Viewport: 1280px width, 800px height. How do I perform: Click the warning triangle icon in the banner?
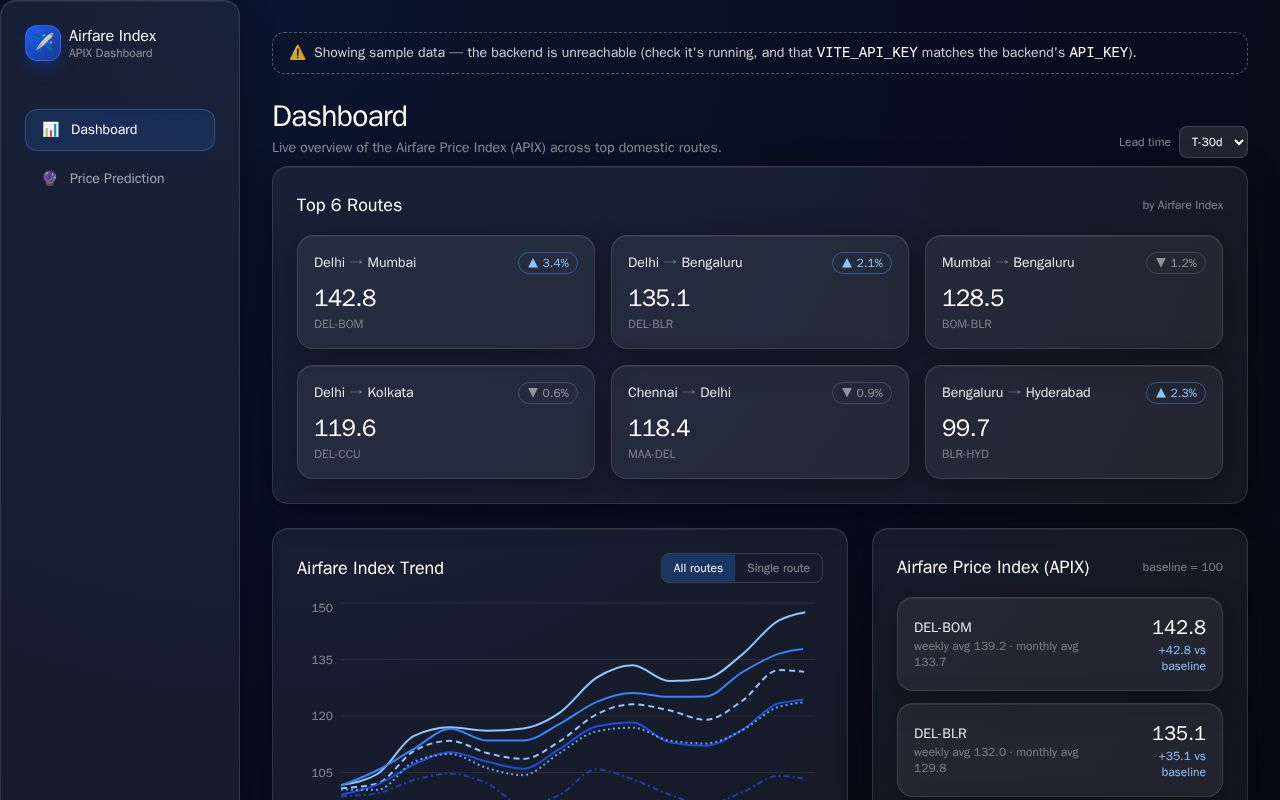pos(297,53)
